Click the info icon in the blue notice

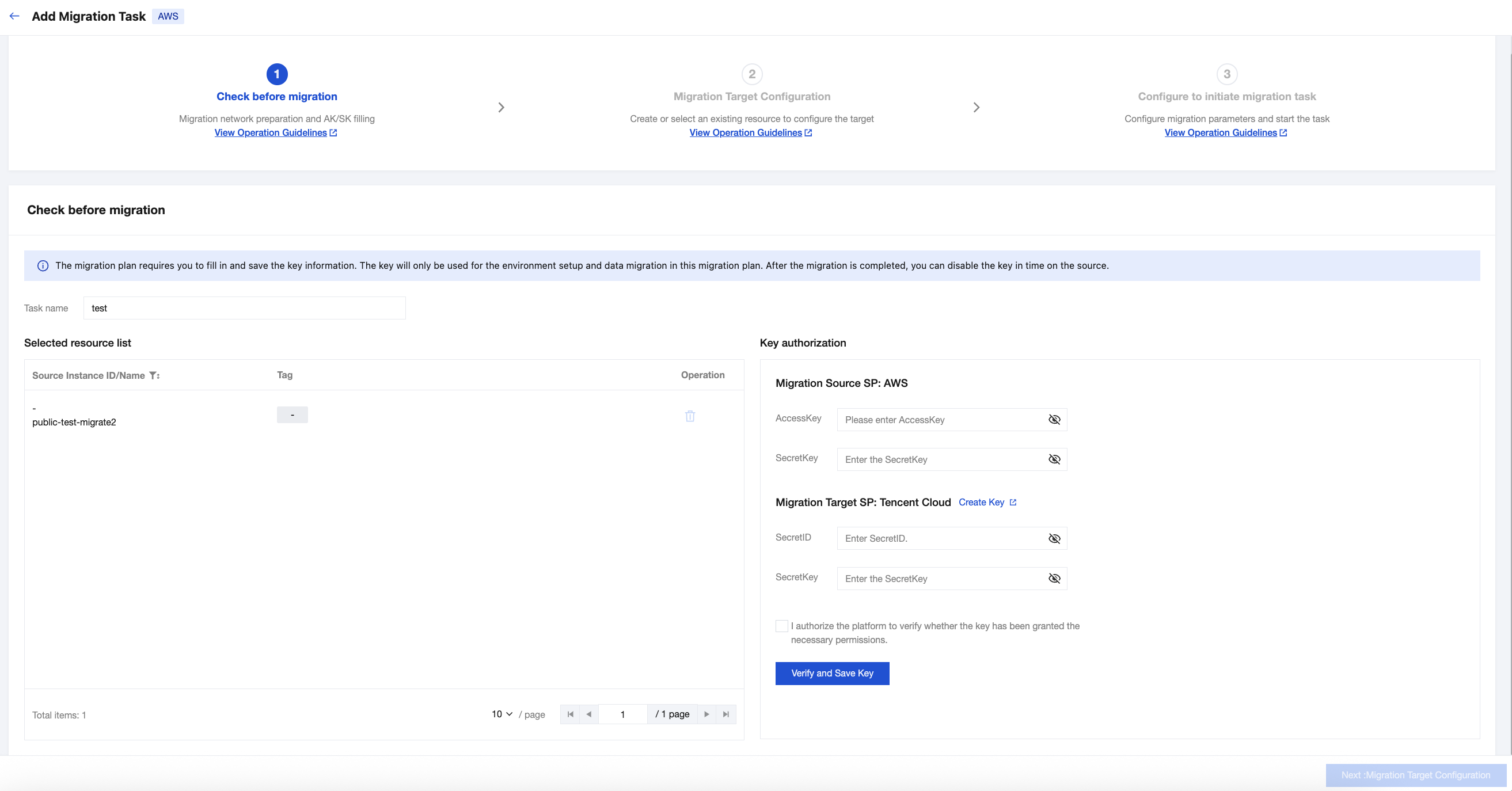[43, 266]
